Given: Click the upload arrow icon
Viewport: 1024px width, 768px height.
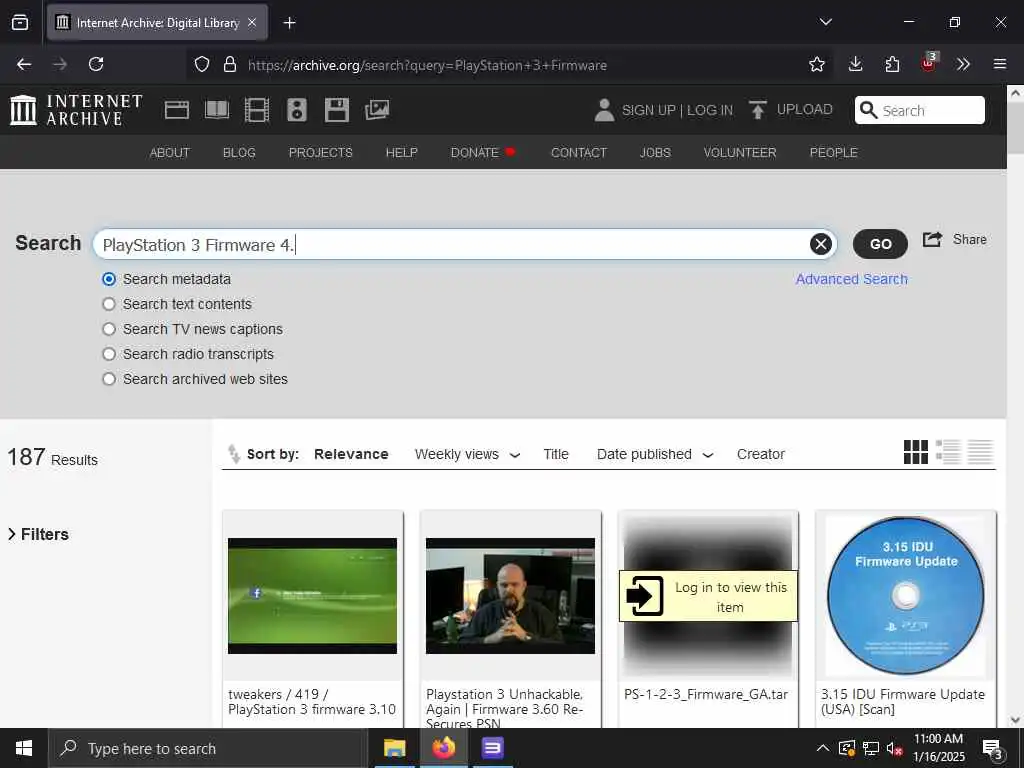Looking at the screenshot, I should 758,110.
